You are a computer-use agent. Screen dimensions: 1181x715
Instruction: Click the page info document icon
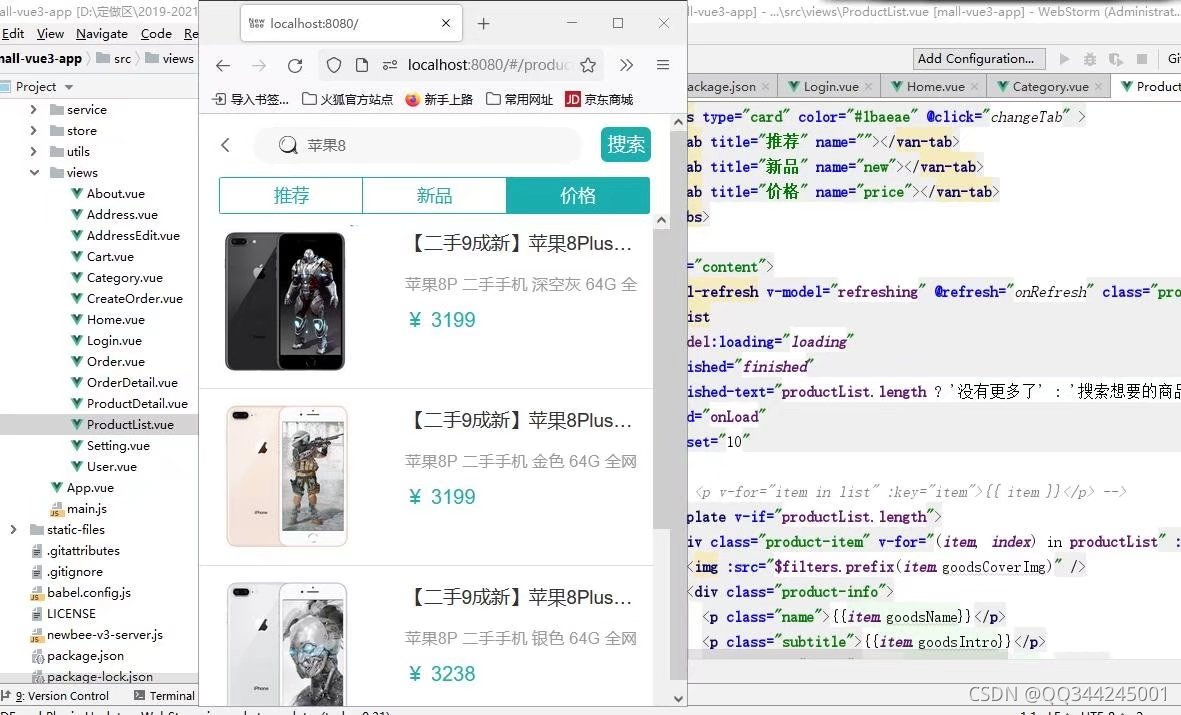(x=362, y=66)
